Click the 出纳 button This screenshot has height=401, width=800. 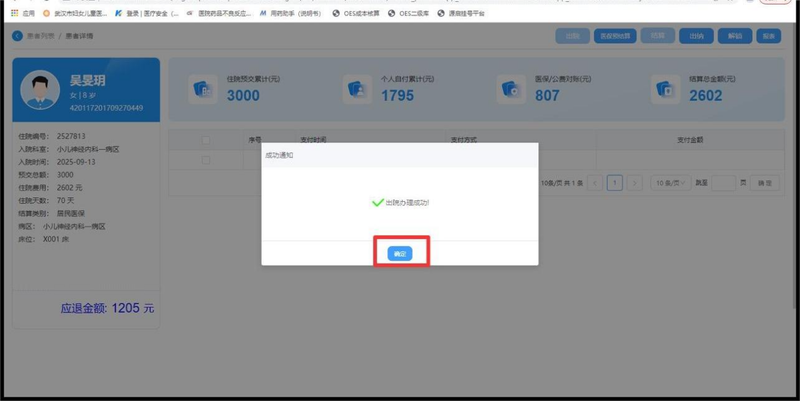[696, 36]
